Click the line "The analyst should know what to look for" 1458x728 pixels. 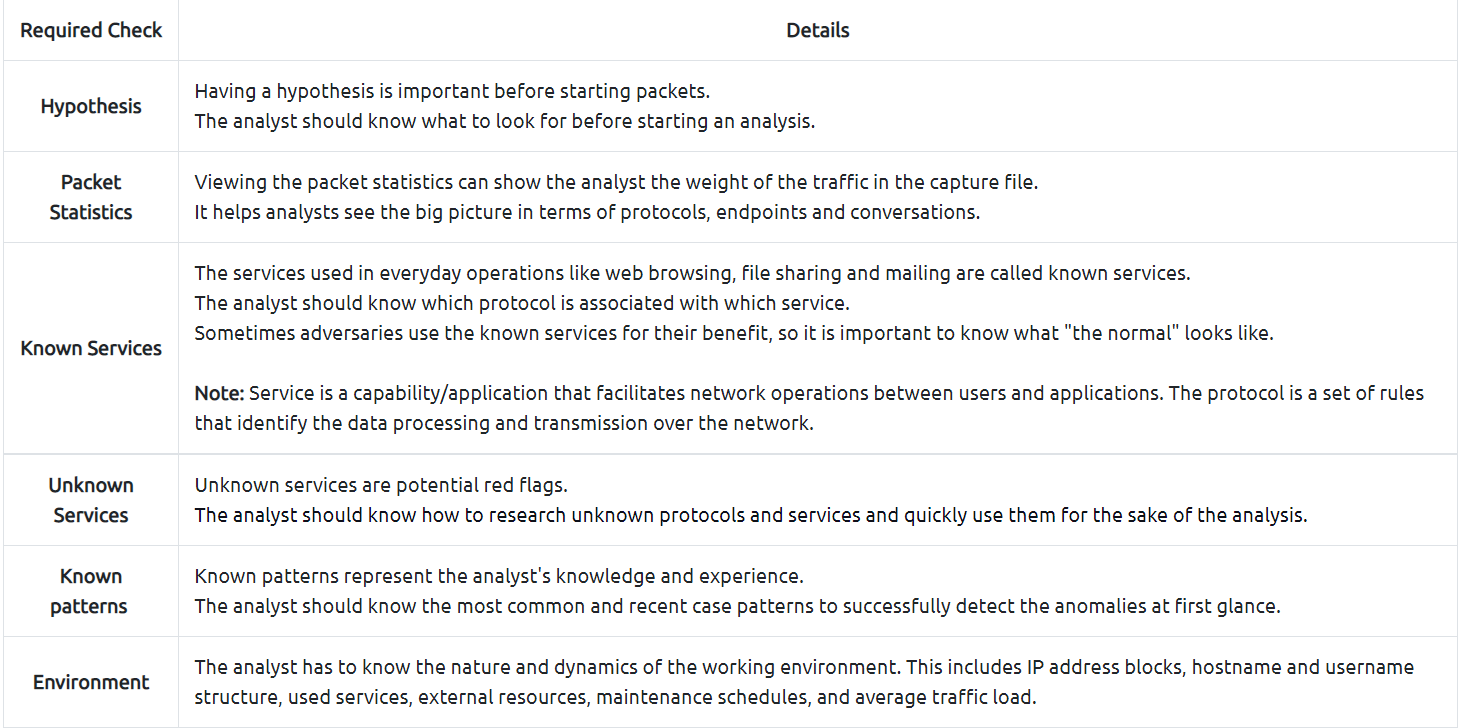505,122
